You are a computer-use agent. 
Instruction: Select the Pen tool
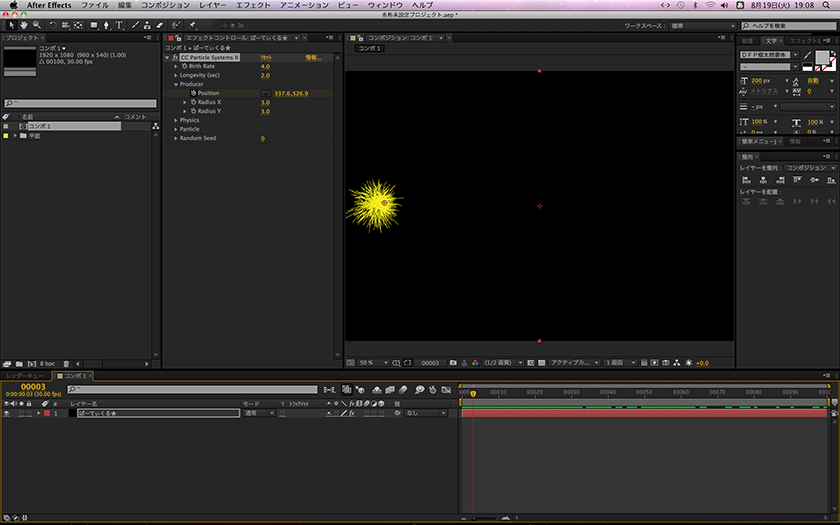click(x=106, y=25)
